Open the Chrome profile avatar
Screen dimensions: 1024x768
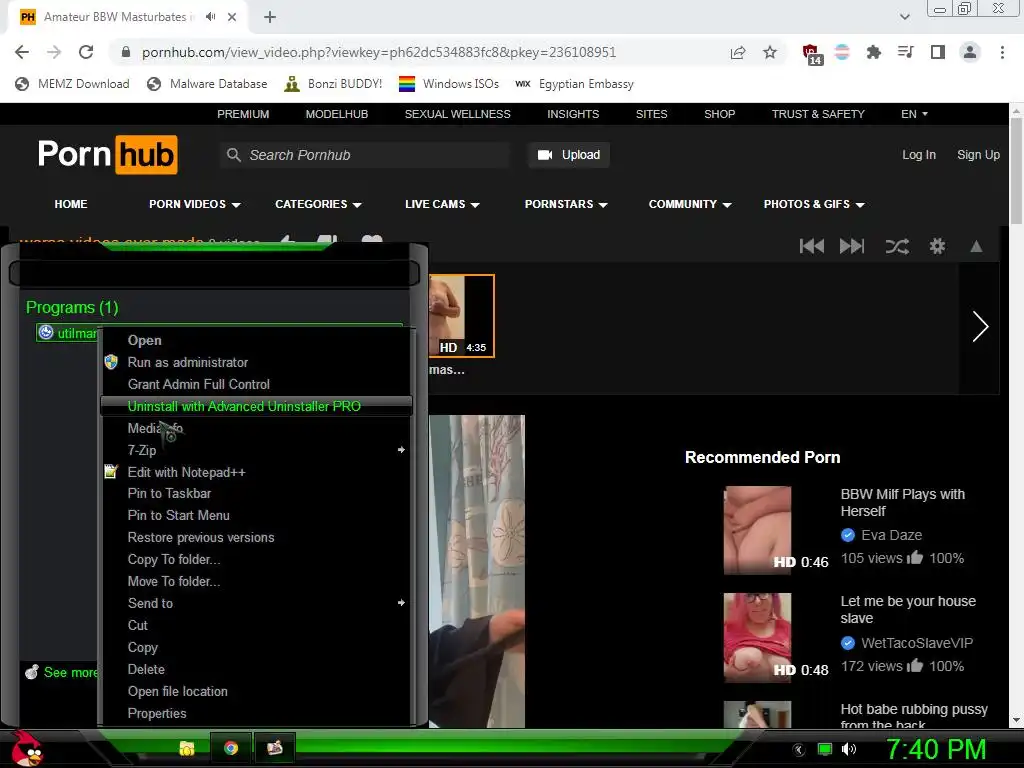pos(970,52)
